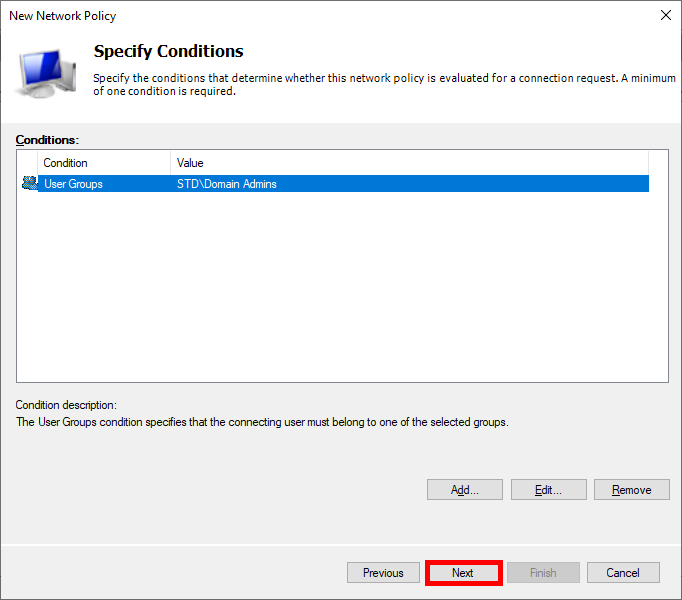
Task: Click the Specify Conditions heading
Action: [168, 51]
